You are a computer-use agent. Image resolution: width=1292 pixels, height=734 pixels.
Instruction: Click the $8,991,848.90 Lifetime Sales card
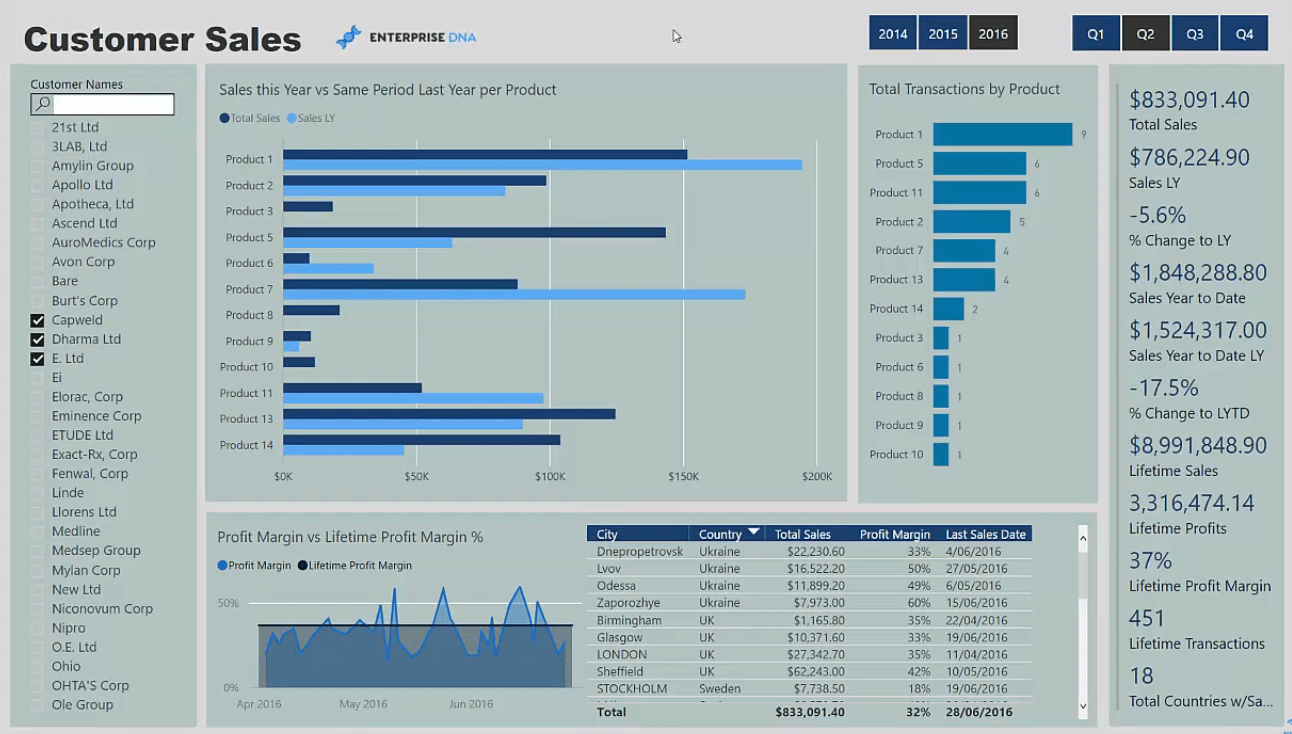tap(1198, 456)
